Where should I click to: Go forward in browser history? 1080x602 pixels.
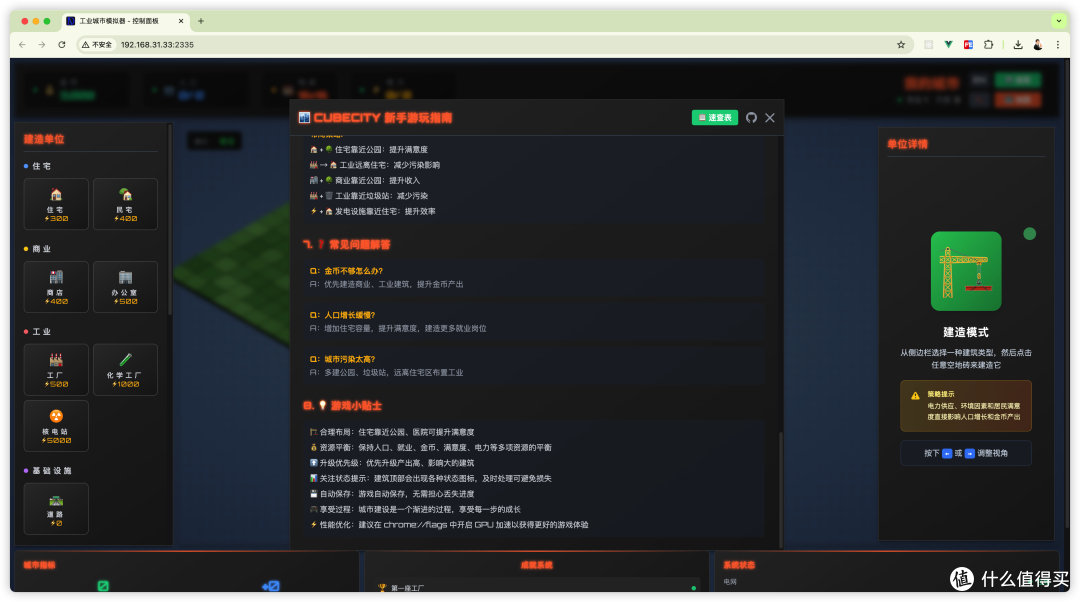point(42,45)
